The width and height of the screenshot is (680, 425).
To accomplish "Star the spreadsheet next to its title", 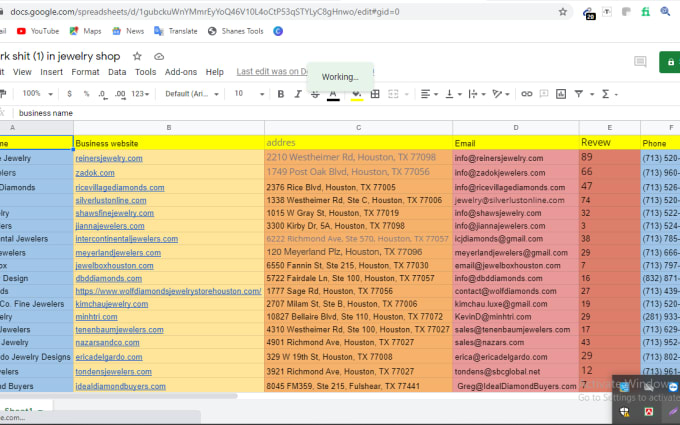I will pyautogui.click(x=137, y=56).
